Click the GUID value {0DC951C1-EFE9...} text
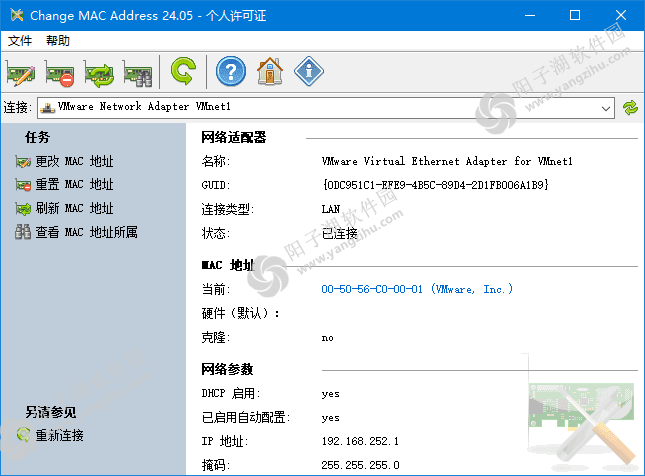Viewport: 645px width, 476px height. tap(435, 185)
